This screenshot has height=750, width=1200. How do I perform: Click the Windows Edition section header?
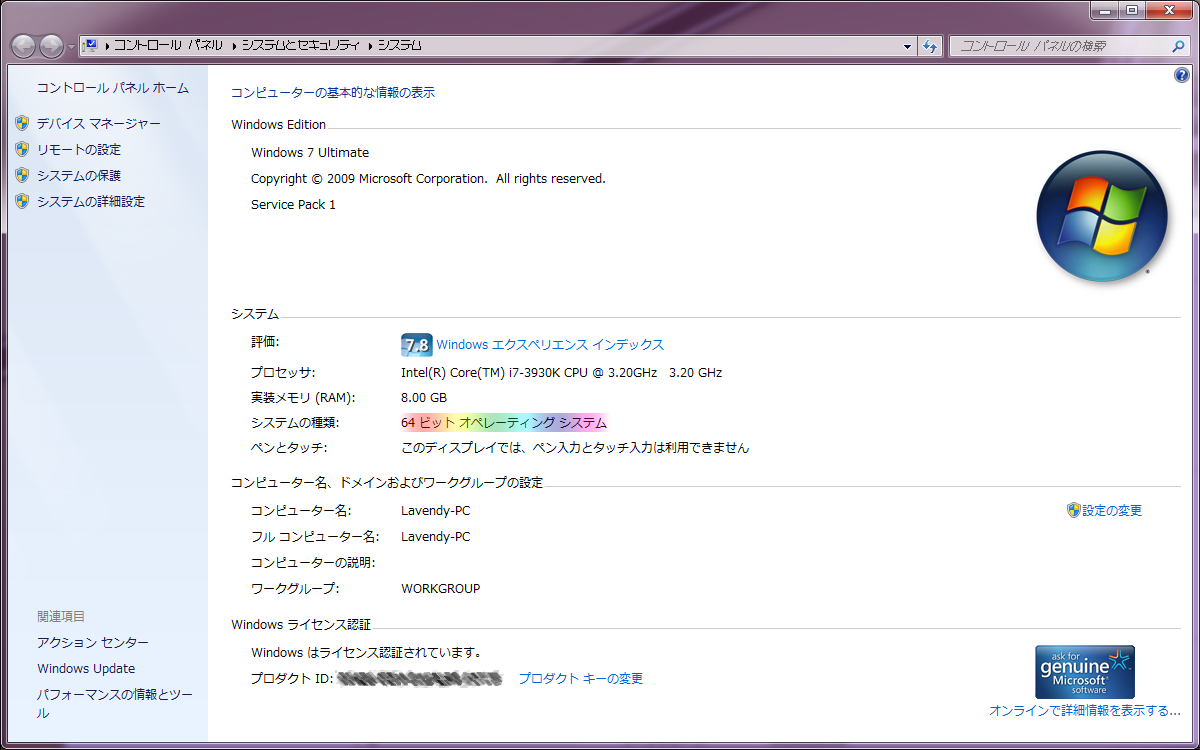278,125
